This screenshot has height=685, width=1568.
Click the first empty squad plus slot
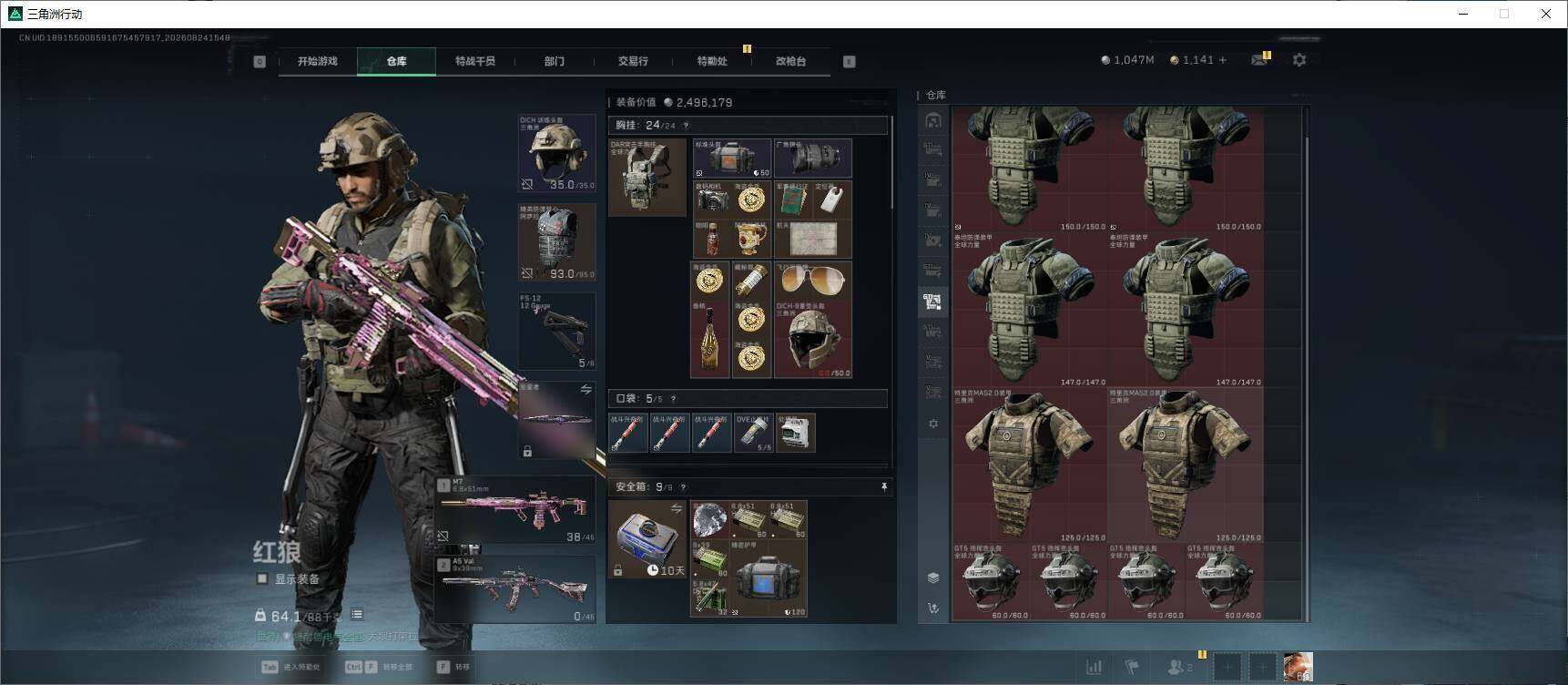1227,668
